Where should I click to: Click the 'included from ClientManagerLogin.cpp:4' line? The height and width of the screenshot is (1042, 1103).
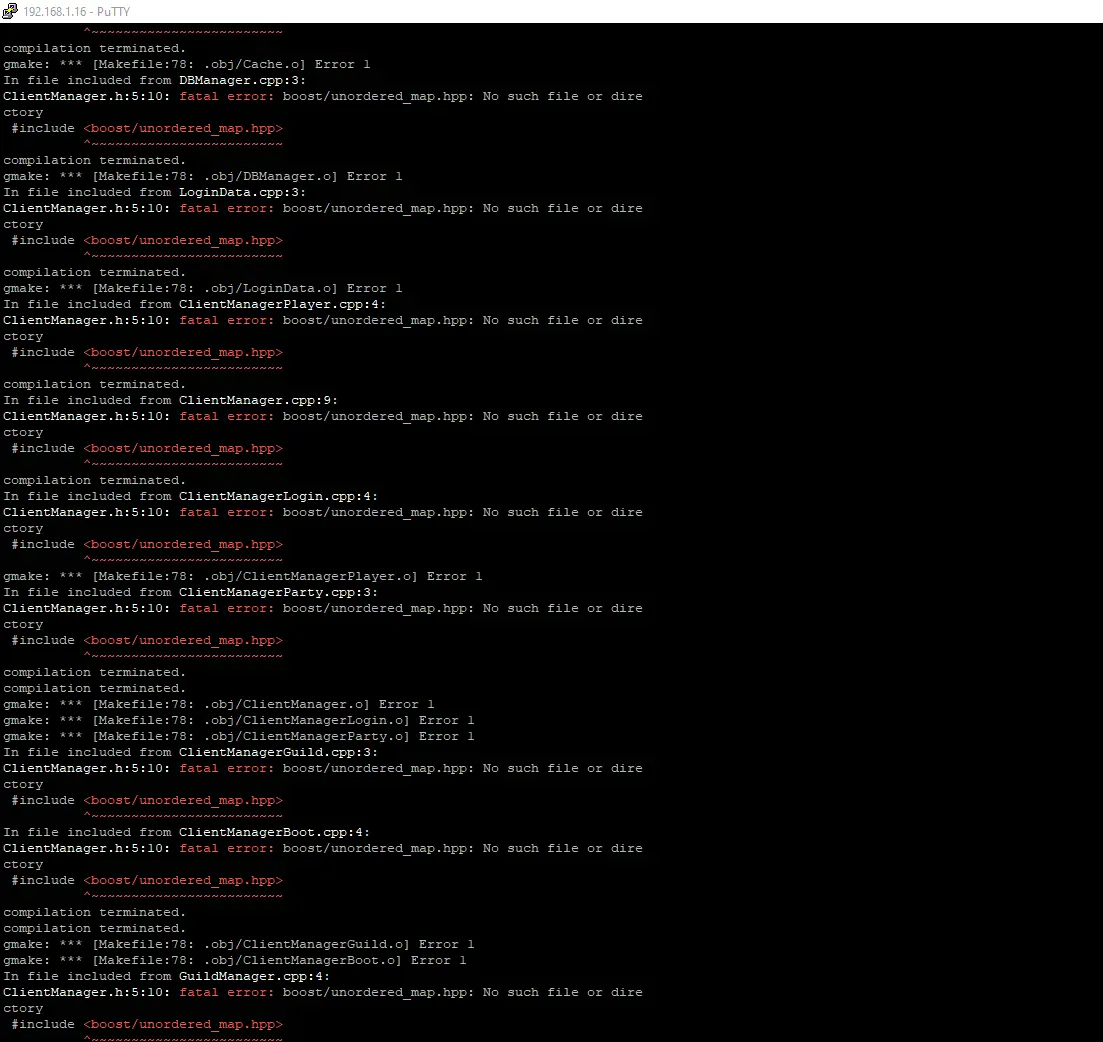pos(191,496)
